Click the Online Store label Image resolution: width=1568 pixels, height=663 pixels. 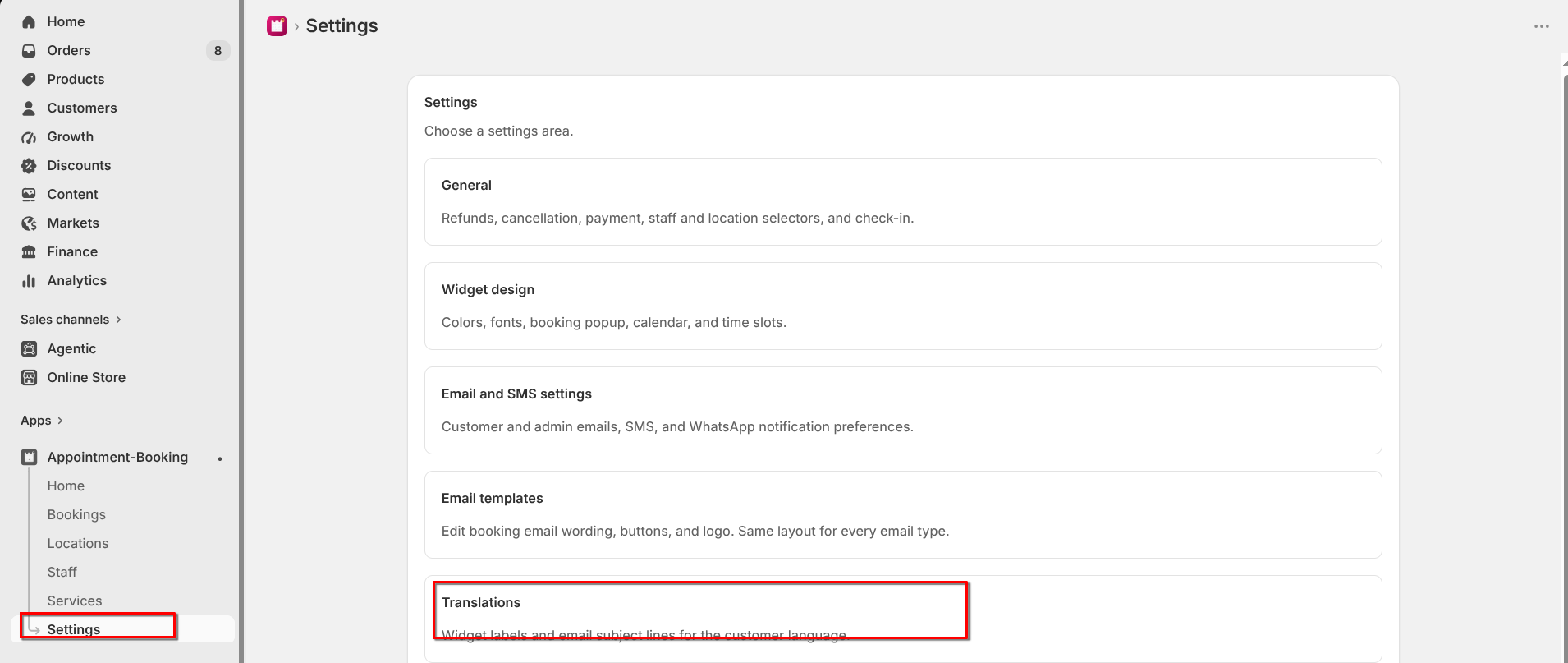coord(87,377)
